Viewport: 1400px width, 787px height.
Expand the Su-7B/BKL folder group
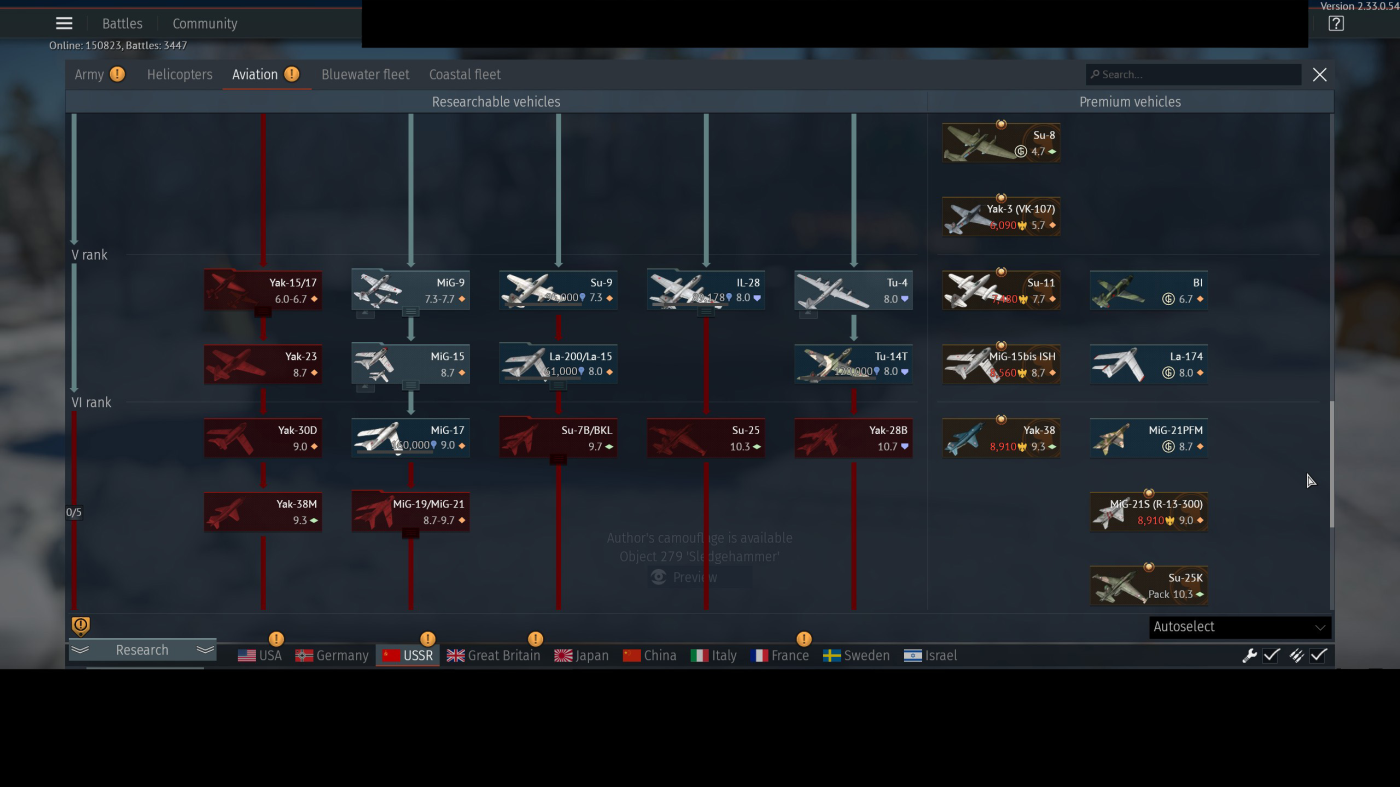click(558, 460)
